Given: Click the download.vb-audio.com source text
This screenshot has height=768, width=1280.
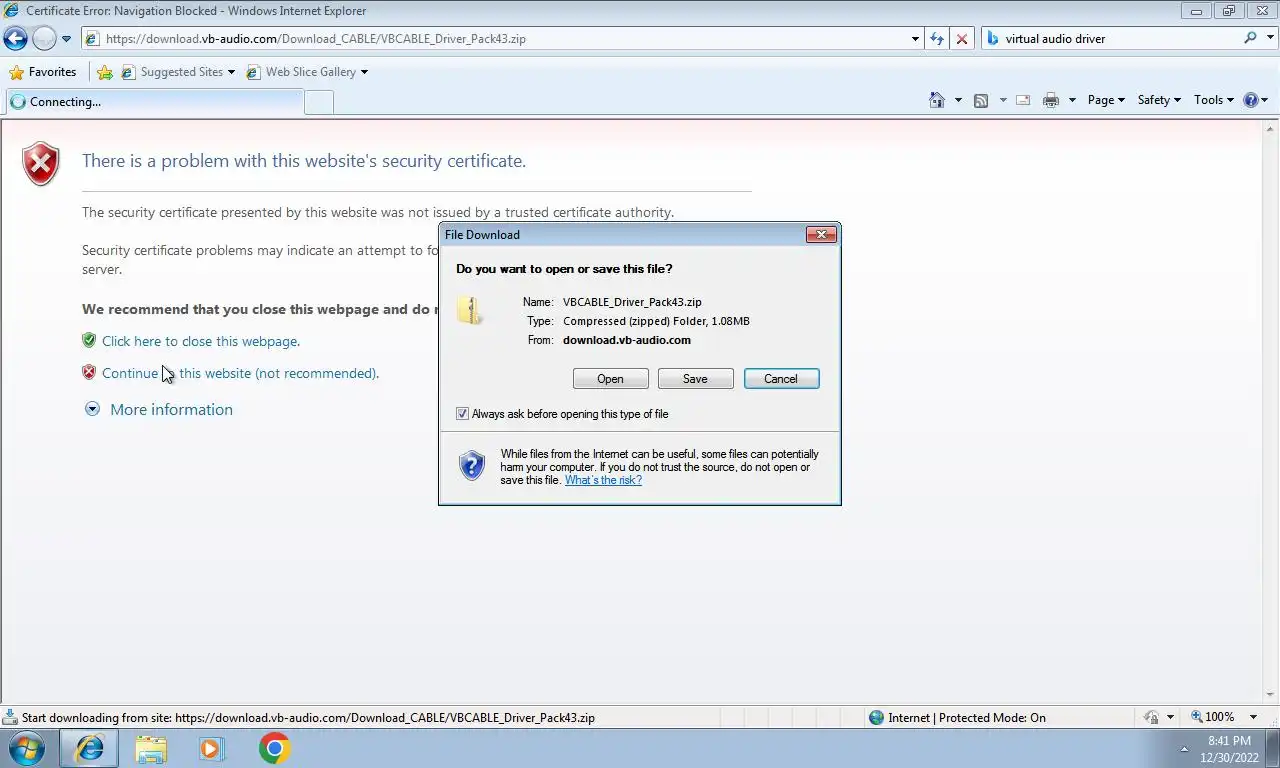Looking at the screenshot, I should [627, 340].
